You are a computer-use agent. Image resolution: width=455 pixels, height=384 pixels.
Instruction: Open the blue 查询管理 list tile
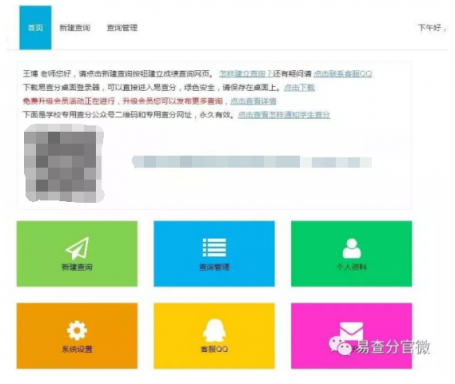coord(214,254)
